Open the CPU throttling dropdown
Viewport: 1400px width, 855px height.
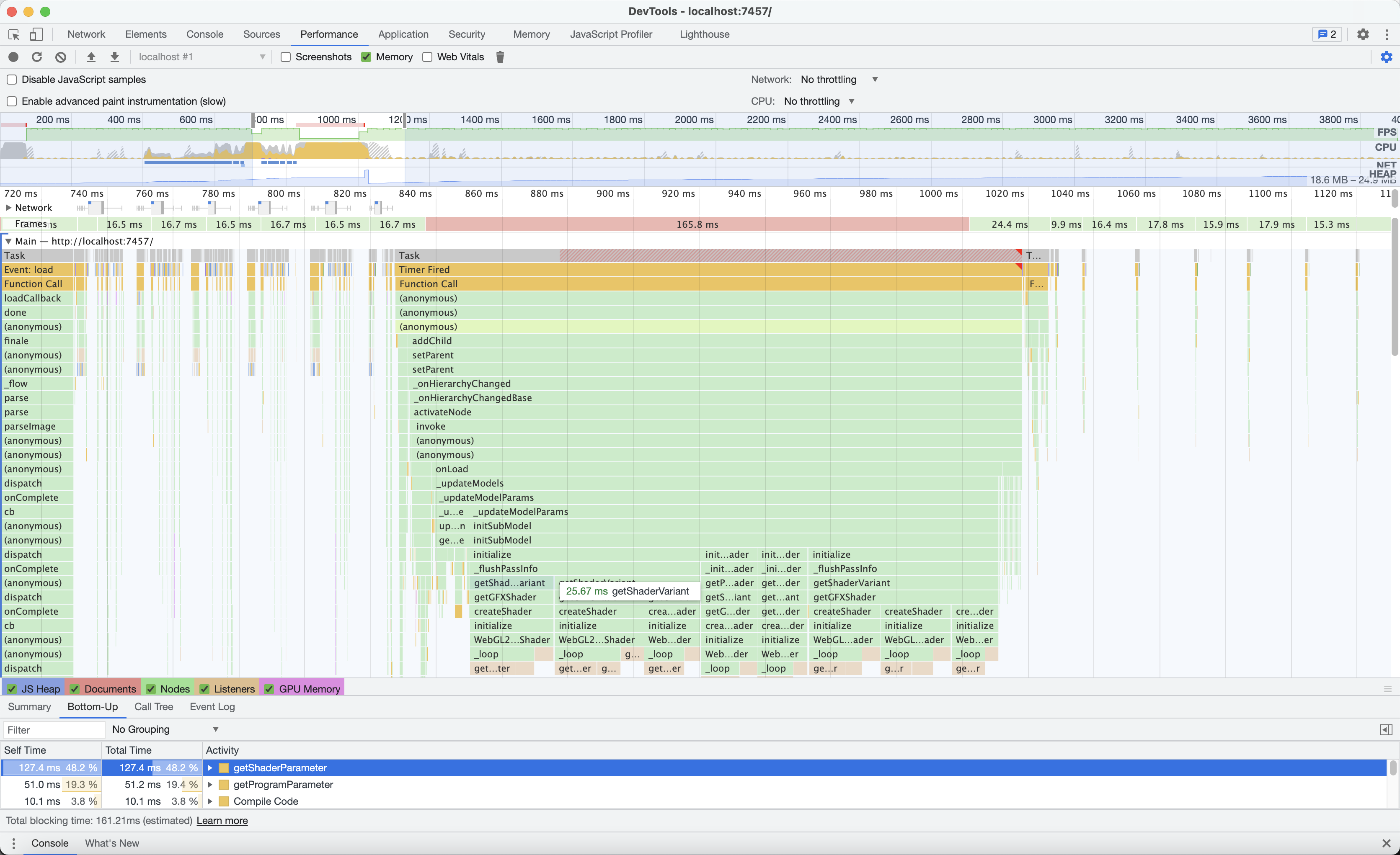click(x=819, y=101)
